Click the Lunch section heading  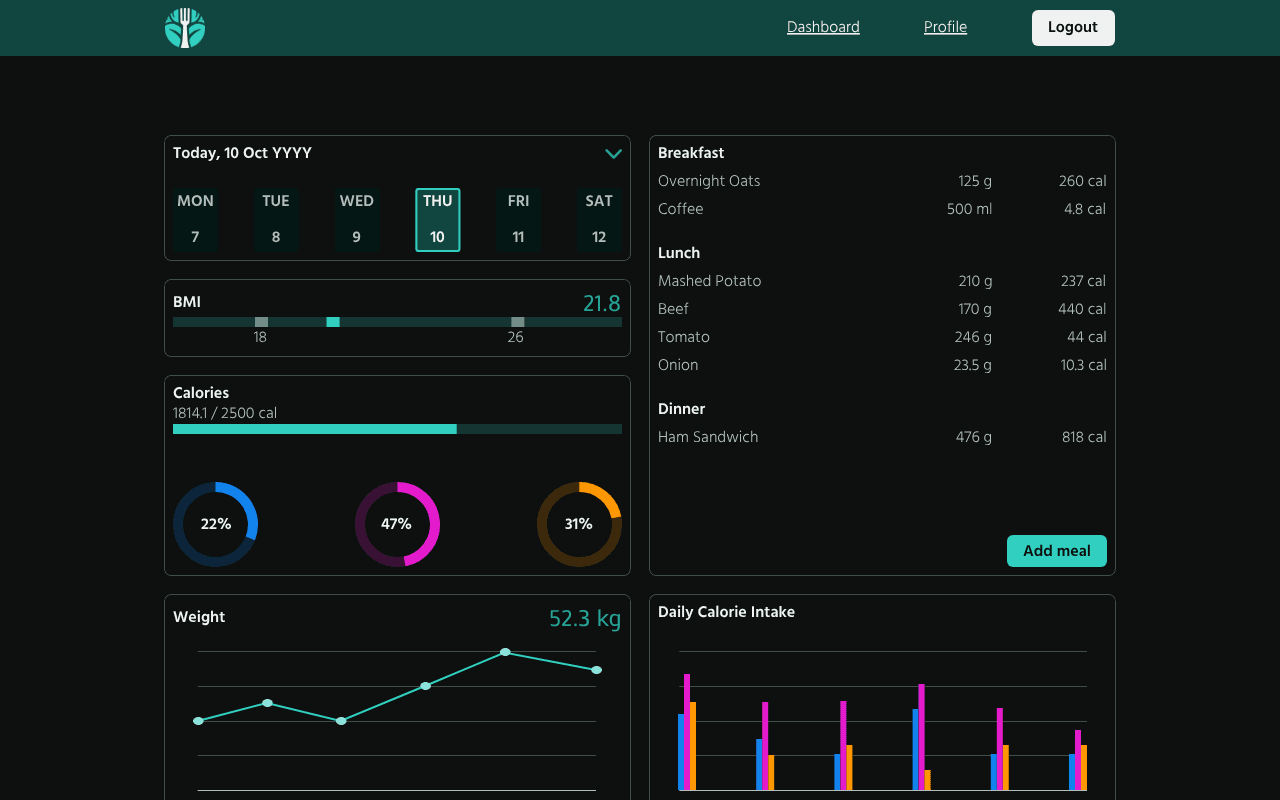coord(679,253)
